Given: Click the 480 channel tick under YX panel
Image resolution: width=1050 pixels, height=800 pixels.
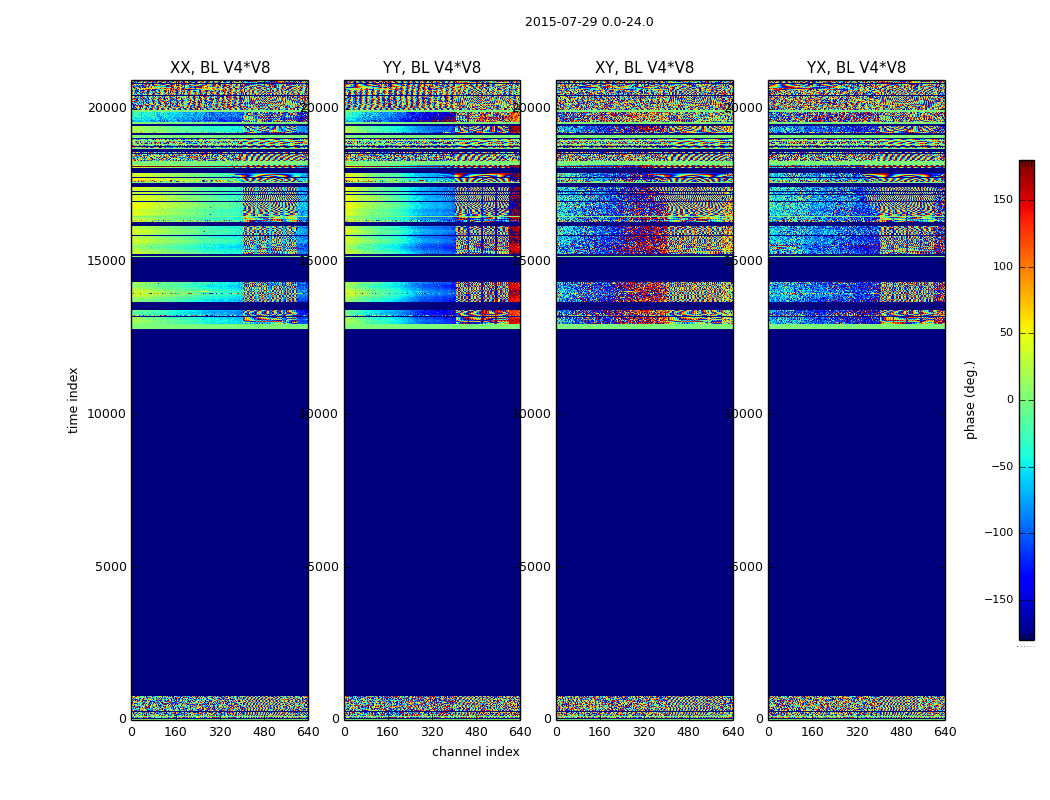Looking at the screenshot, I should [901, 732].
